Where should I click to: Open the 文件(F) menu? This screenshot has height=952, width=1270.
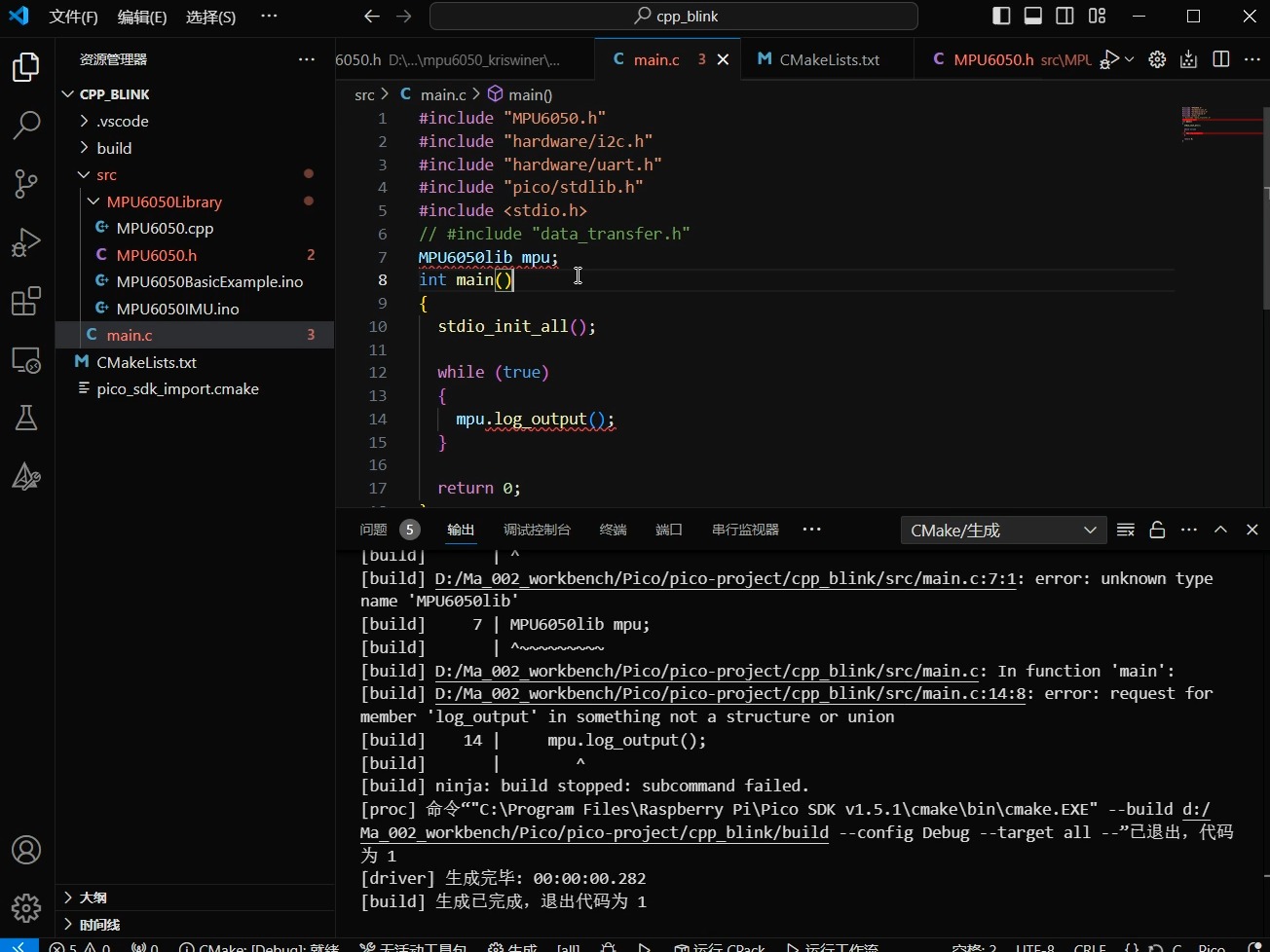[74, 17]
